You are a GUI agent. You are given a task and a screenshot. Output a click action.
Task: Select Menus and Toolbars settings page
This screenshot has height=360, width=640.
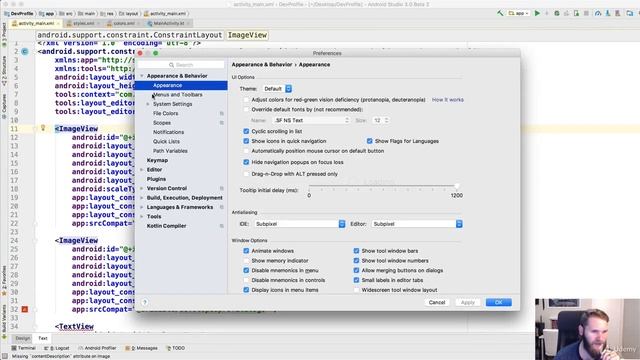tap(178, 95)
